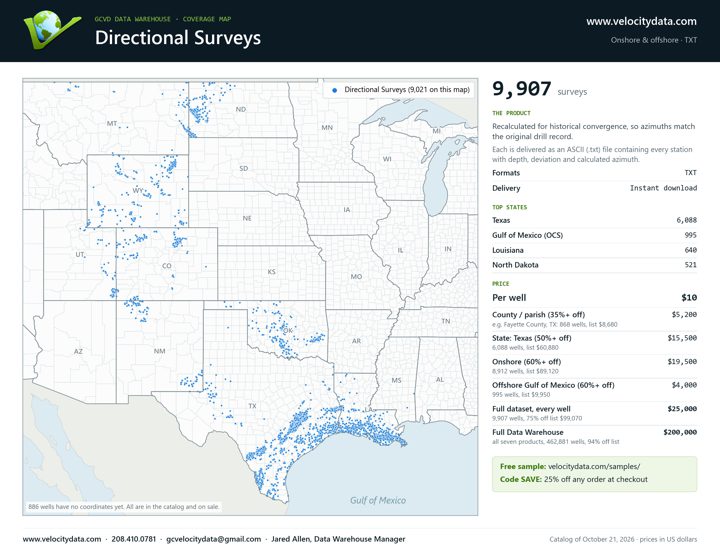Click the WY state label on the map
This screenshot has width=720, height=556.
[138, 190]
